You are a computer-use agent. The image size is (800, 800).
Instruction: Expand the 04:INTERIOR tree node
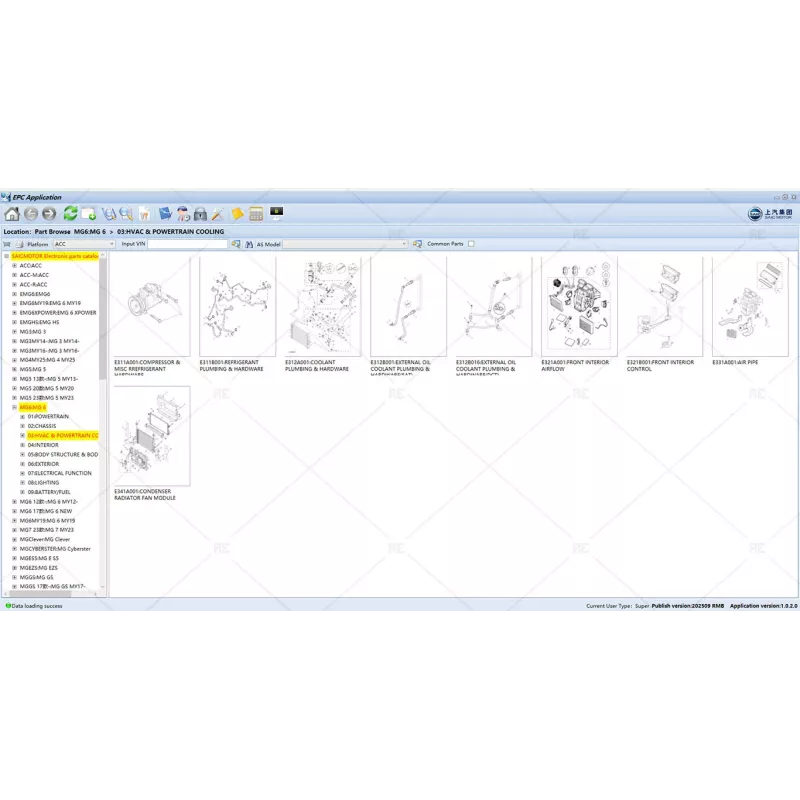coord(21,445)
